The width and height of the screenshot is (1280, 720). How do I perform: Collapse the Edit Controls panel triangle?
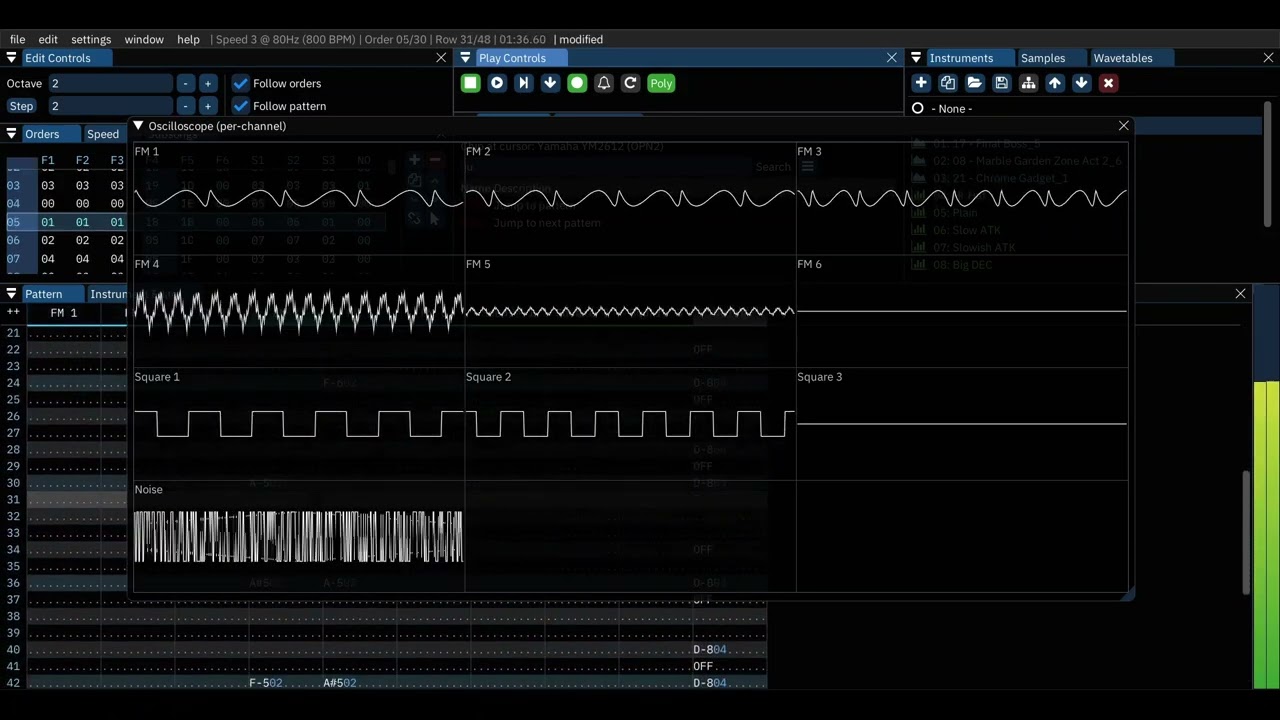click(x=11, y=58)
